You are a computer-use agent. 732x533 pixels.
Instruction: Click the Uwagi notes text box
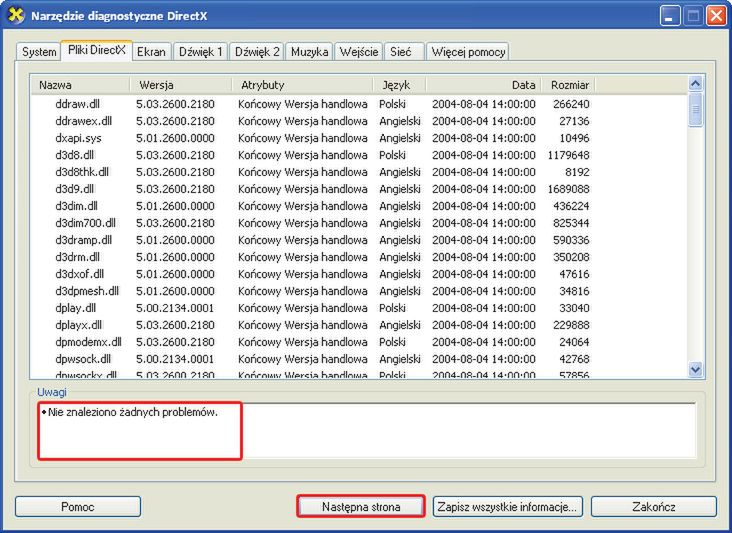point(366,430)
